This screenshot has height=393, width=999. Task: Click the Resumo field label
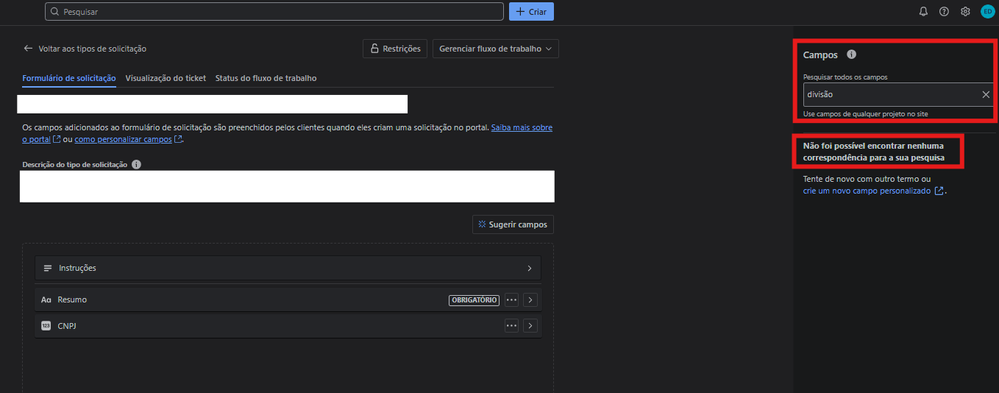click(x=72, y=300)
